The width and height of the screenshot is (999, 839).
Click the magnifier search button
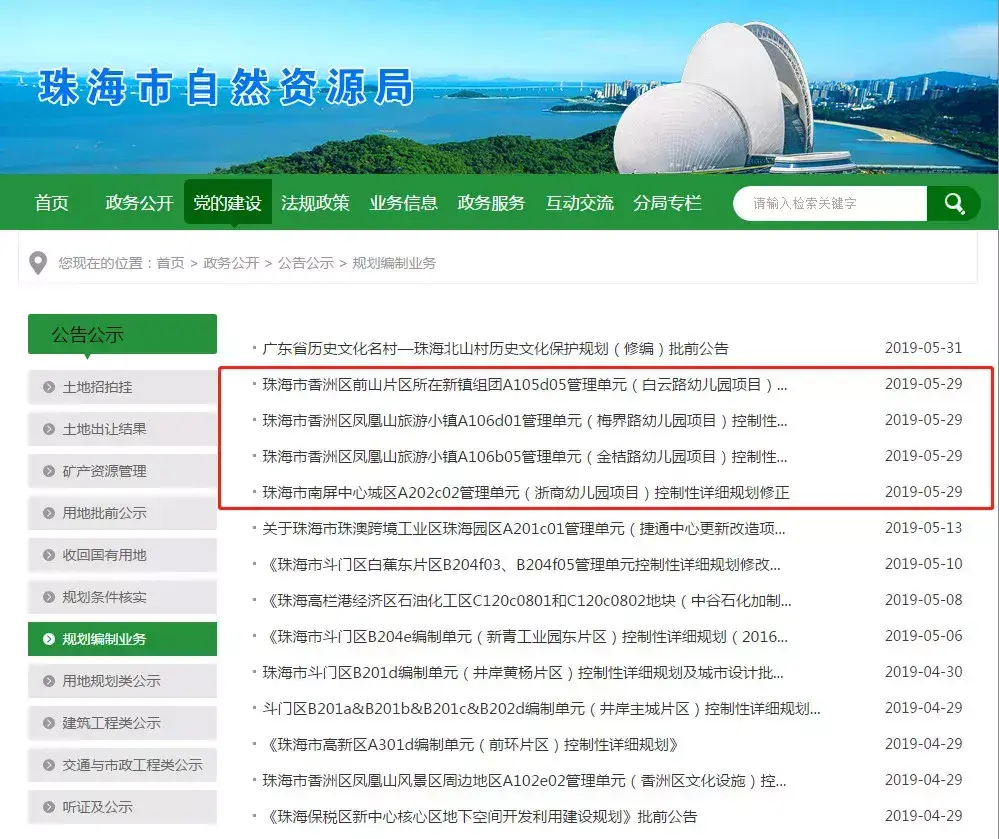(953, 203)
